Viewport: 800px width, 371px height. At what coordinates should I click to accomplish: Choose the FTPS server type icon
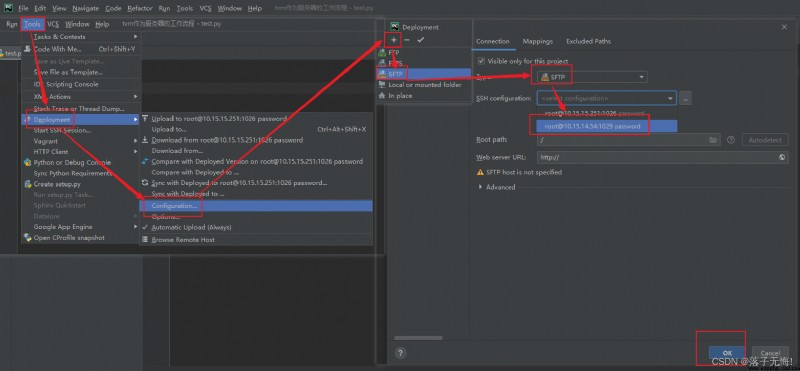coord(382,63)
